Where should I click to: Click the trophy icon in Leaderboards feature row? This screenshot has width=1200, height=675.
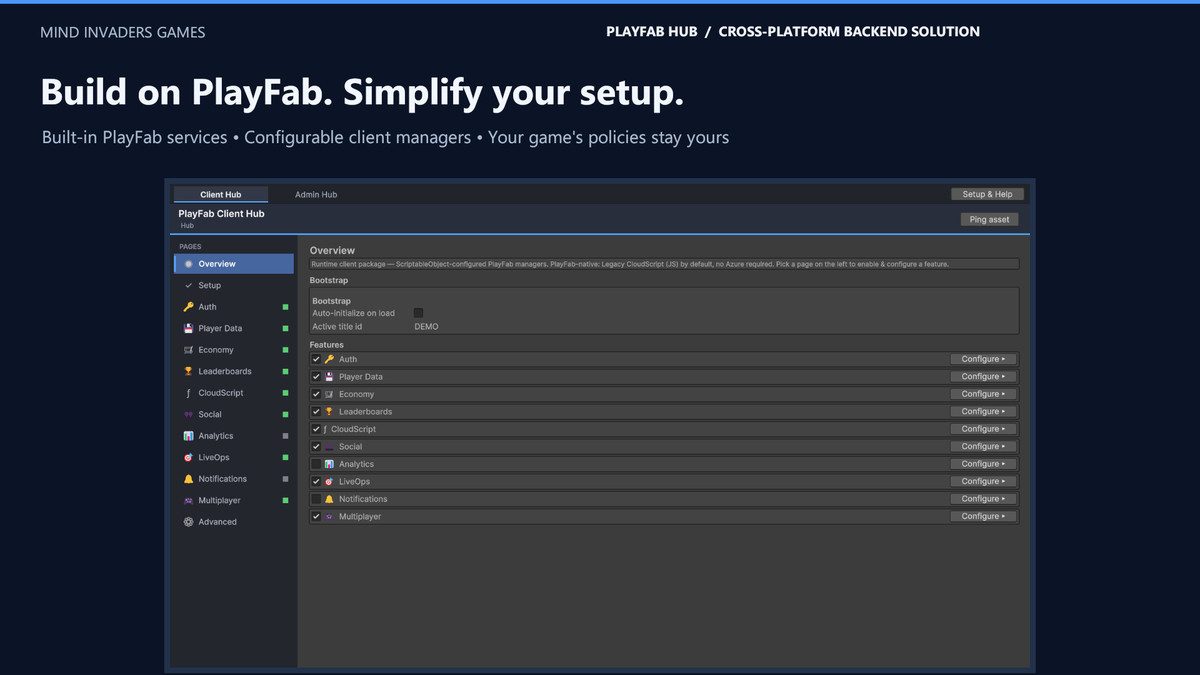point(330,412)
